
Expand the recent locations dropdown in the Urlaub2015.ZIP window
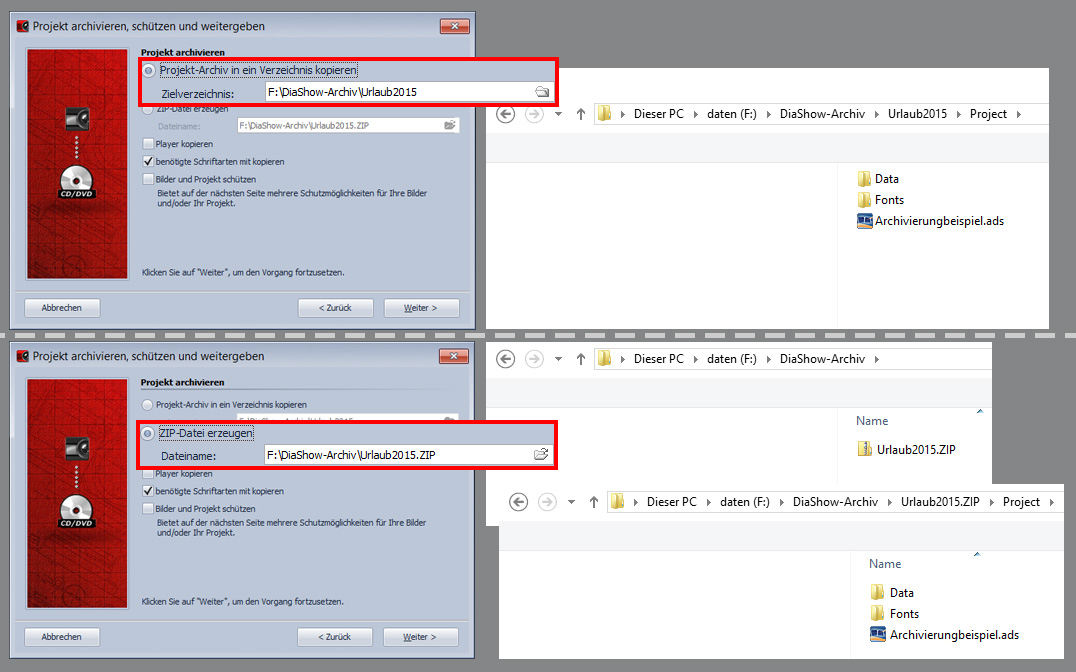point(571,502)
